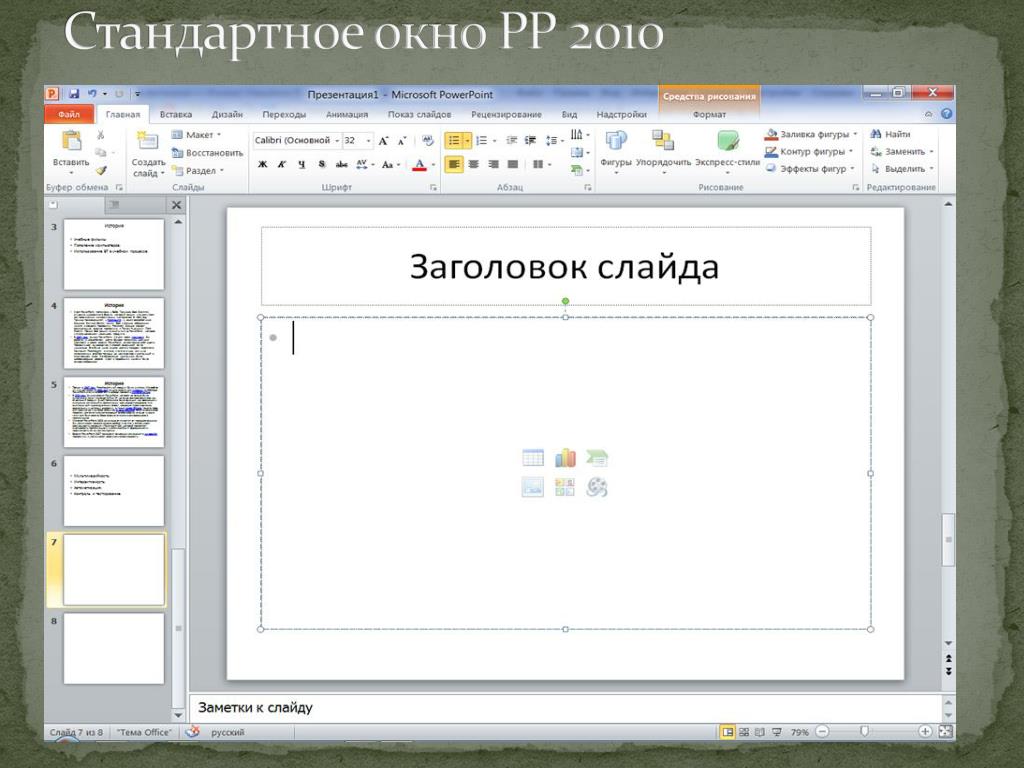Click the Arrange (Упорядочить) icon
This screenshot has width=1024, height=768.
point(663,140)
